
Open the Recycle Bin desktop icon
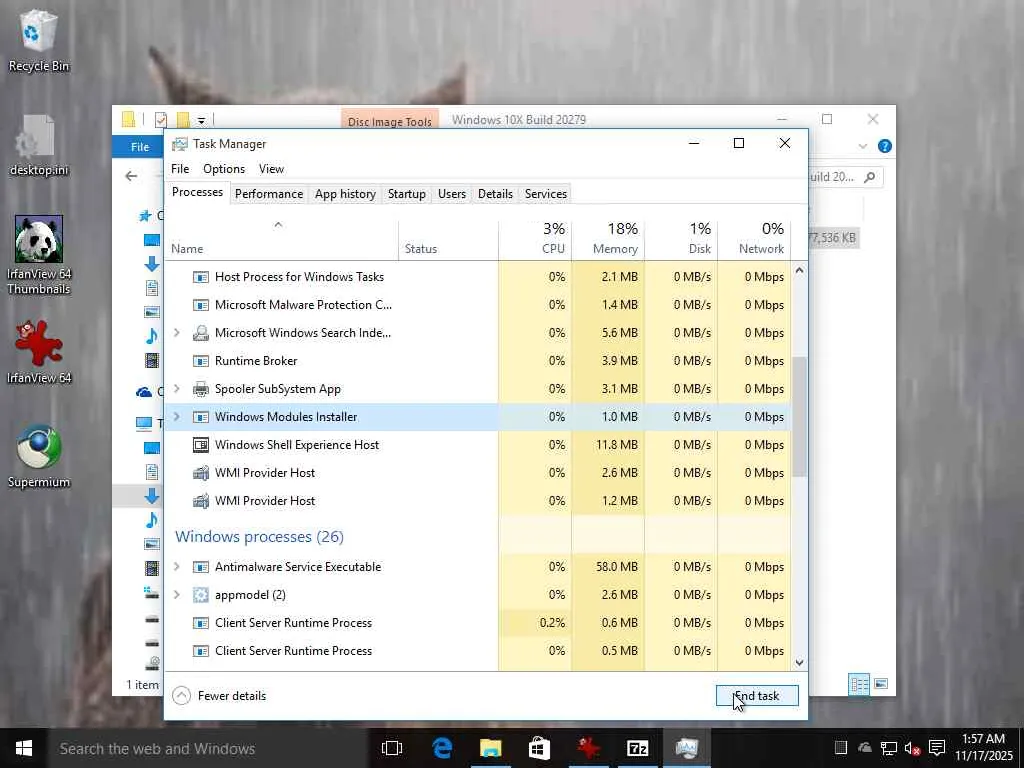[x=39, y=40]
